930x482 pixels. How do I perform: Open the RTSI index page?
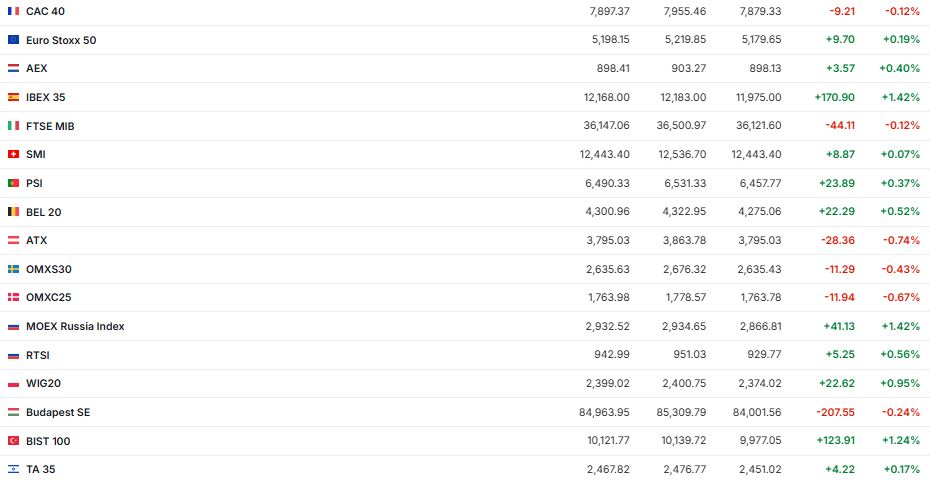pos(38,355)
